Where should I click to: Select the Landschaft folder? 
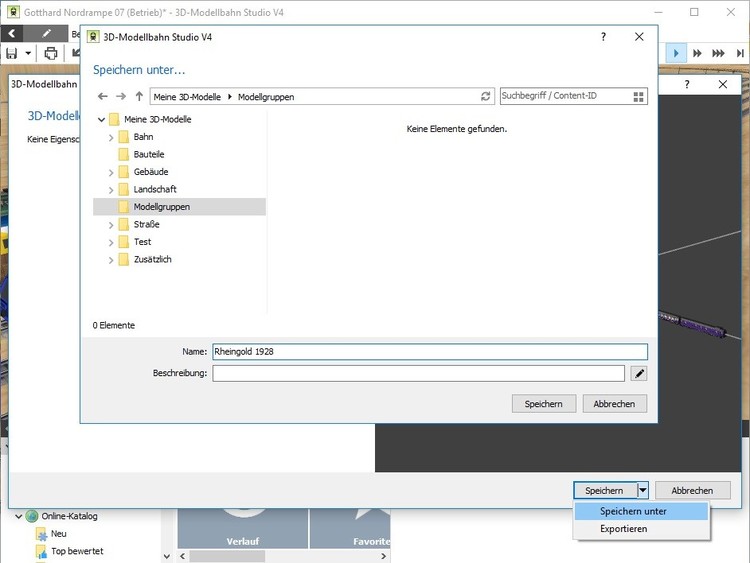click(155, 189)
